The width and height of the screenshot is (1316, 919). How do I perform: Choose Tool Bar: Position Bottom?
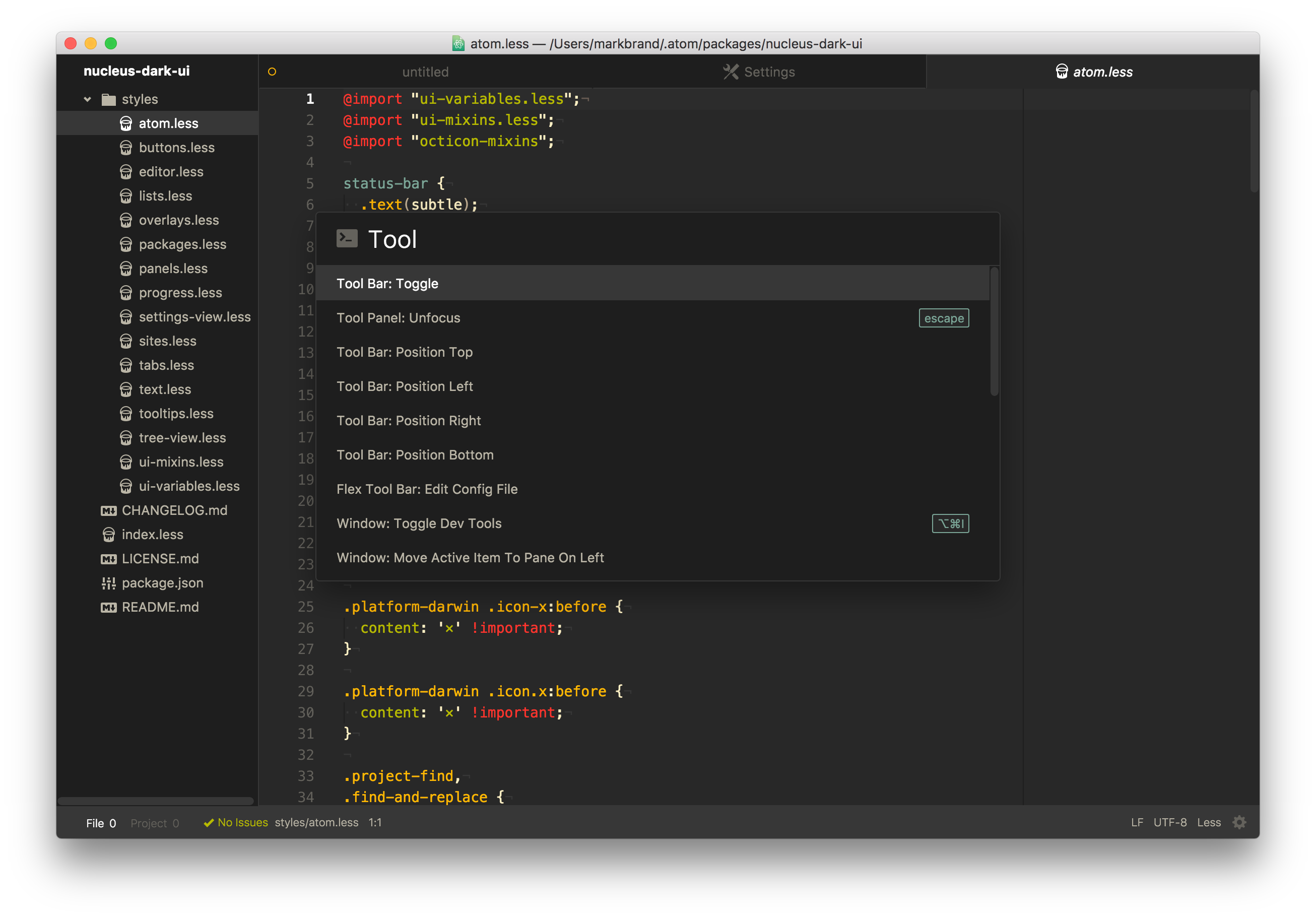(652, 454)
